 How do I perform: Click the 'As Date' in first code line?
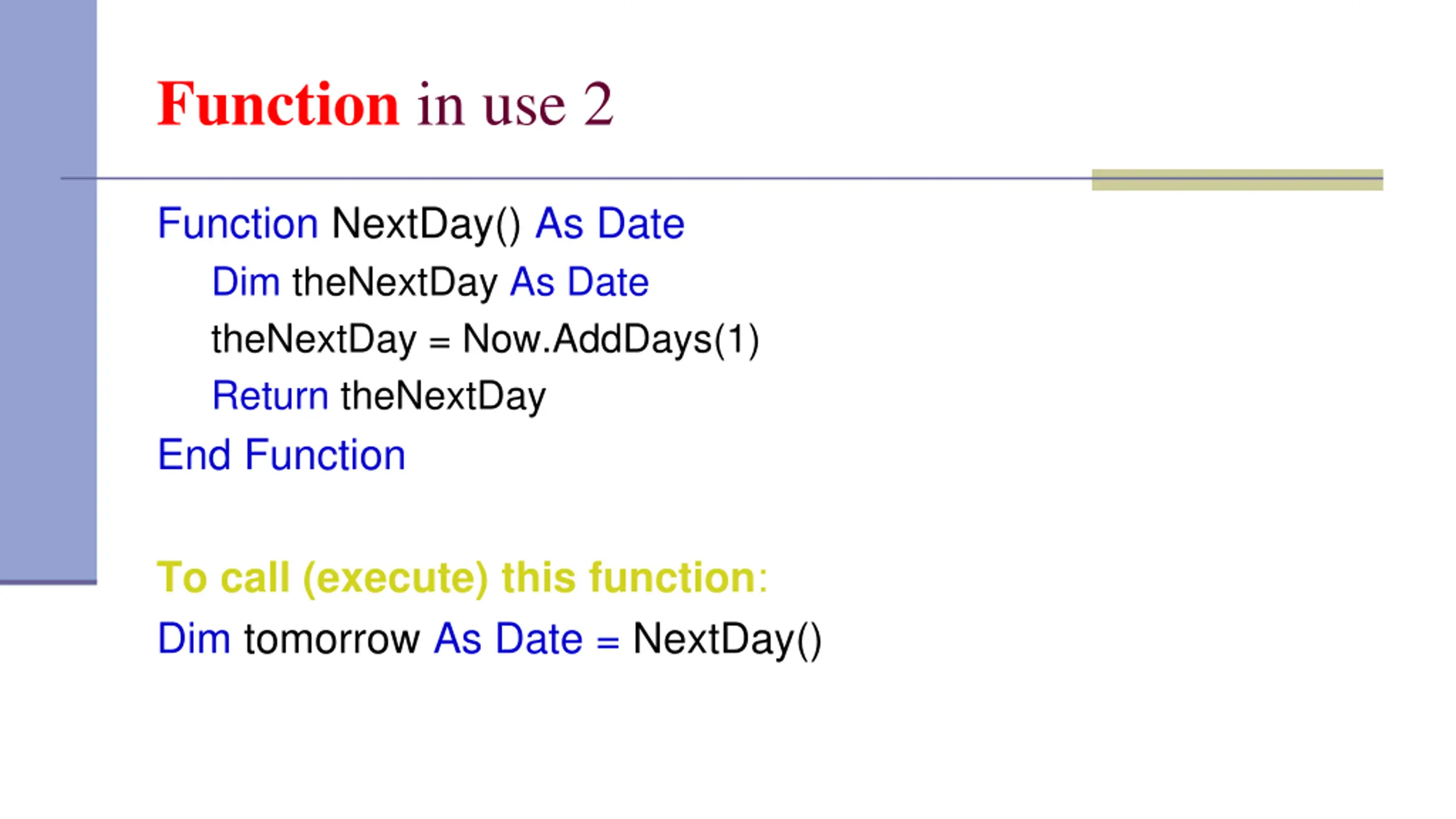point(610,224)
